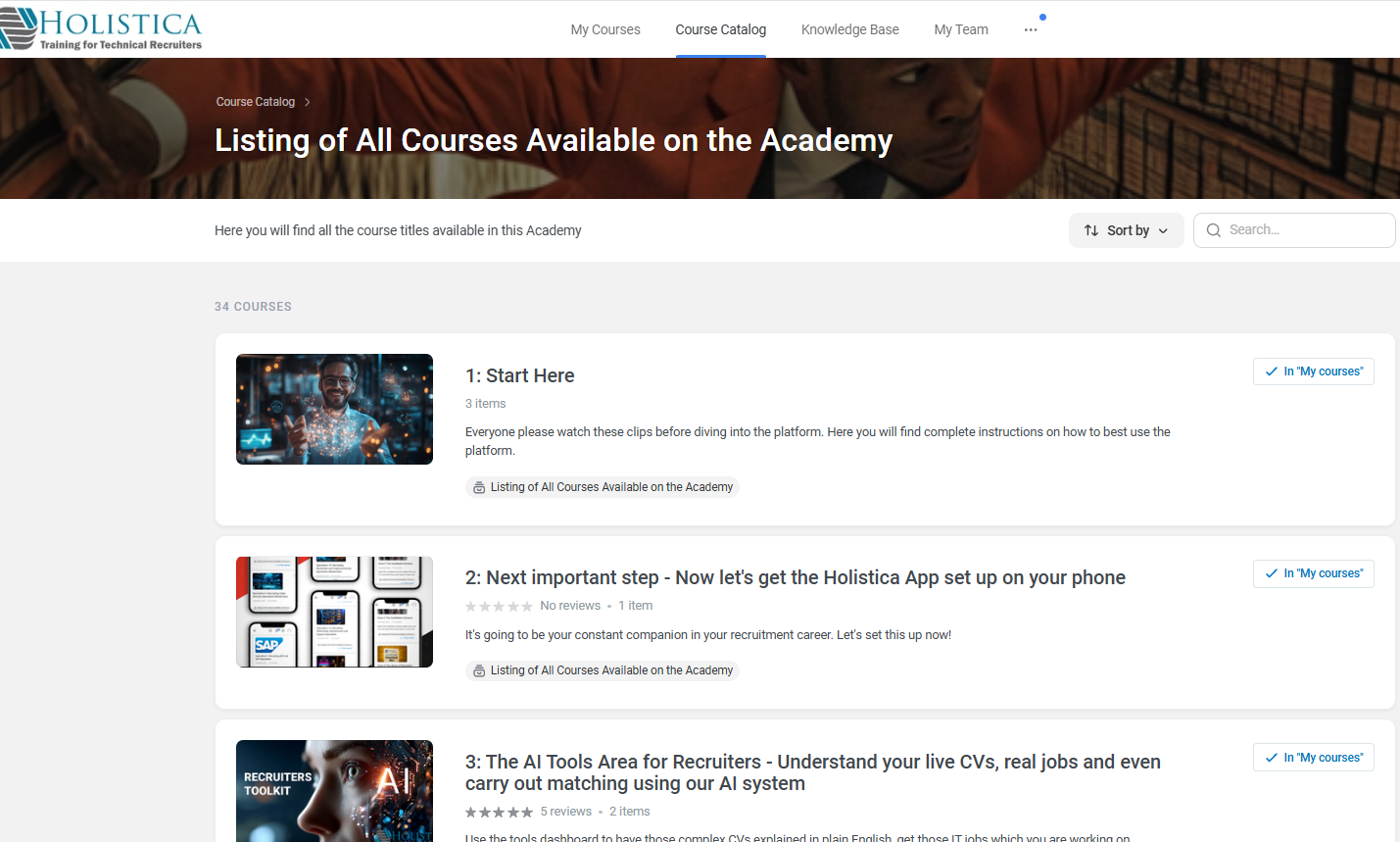Open the Holistica App course thumbnail

click(x=334, y=612)
